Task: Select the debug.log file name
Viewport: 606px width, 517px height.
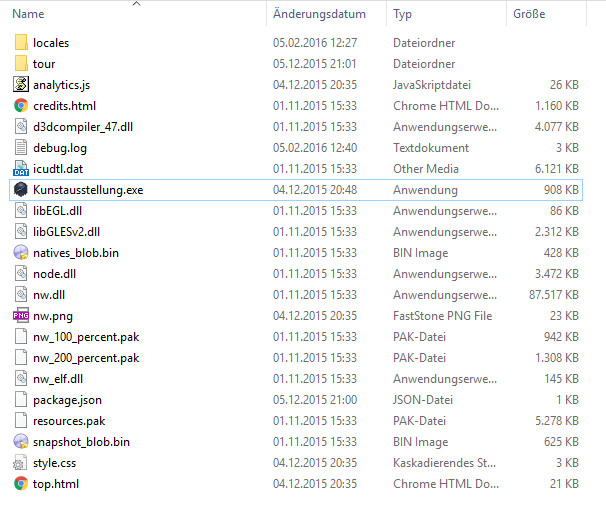Action: tap(59, 148)
